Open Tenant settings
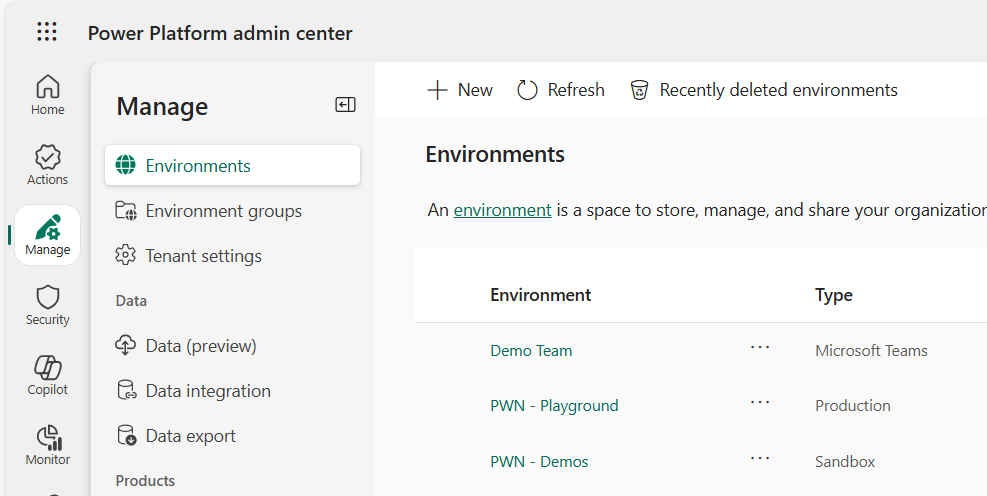987x496 pixels. point(203,256)
